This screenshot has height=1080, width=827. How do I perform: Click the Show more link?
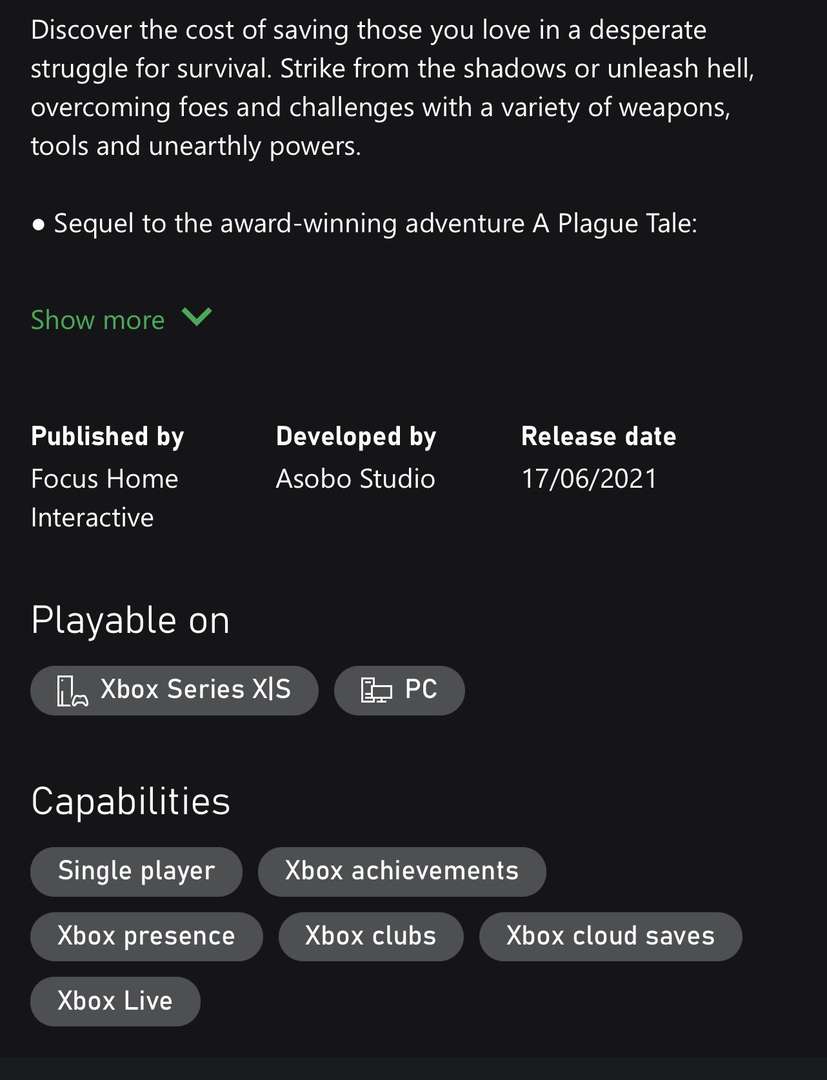(x=98, y=320)
